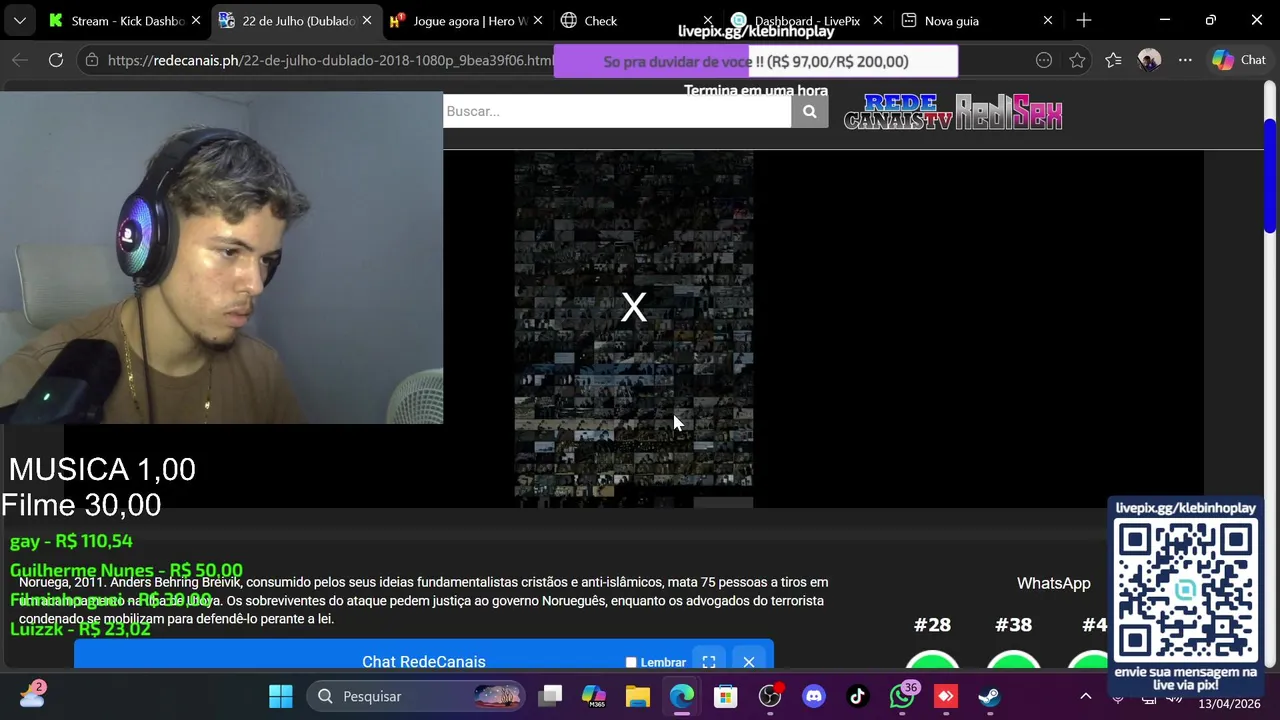Viewport: 1280px width, 720px height.
Task: Open Discord from taskbar
Action: (814, 696)
